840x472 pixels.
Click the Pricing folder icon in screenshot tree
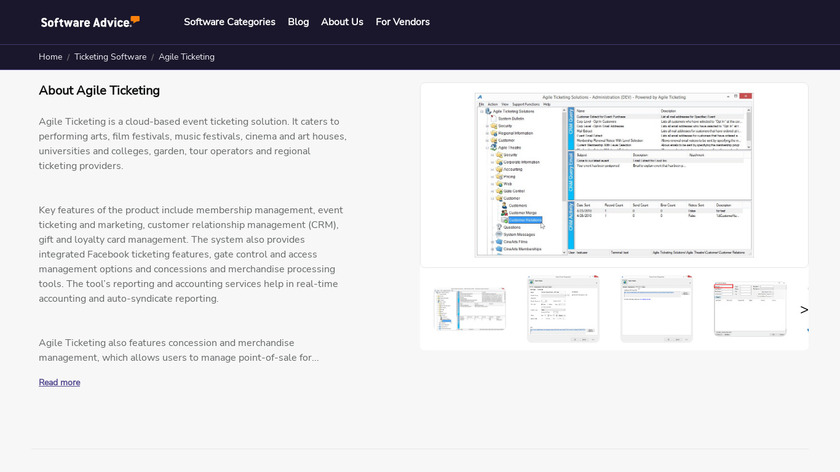499,176
